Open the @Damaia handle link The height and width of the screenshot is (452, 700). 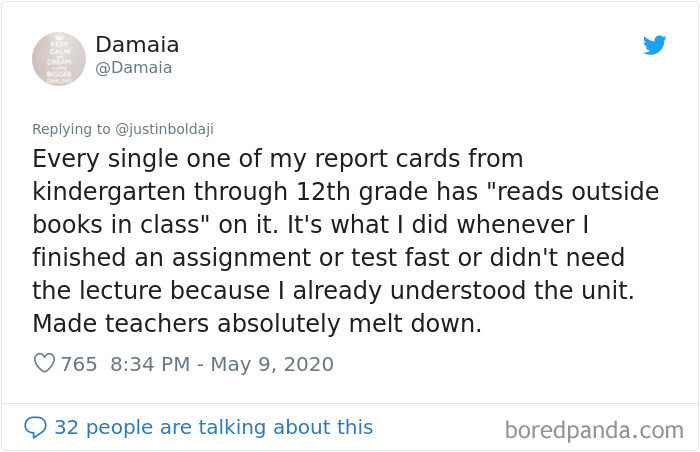(x=134, y=67)
